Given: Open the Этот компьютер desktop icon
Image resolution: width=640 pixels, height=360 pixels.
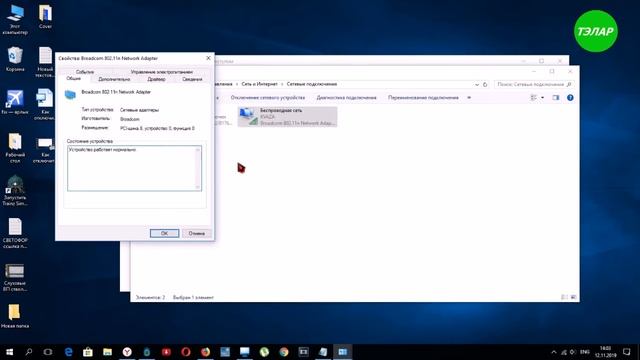Looking at the screenshot, I should coord(15,20).
